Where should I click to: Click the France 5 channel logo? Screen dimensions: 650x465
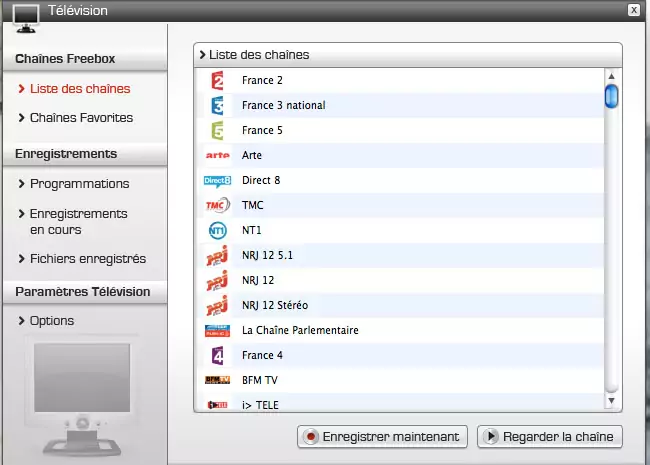point(217,130)
